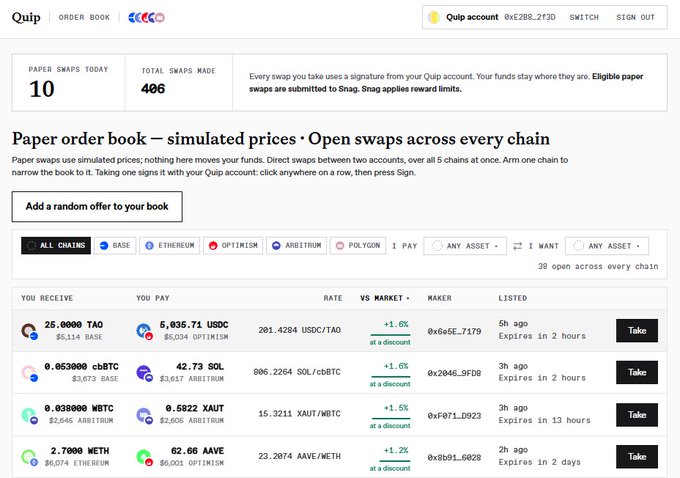The height and width of the screenshot is (478, 680).
Task: Click the cbBTC token icon
Action: click(28, 372)
